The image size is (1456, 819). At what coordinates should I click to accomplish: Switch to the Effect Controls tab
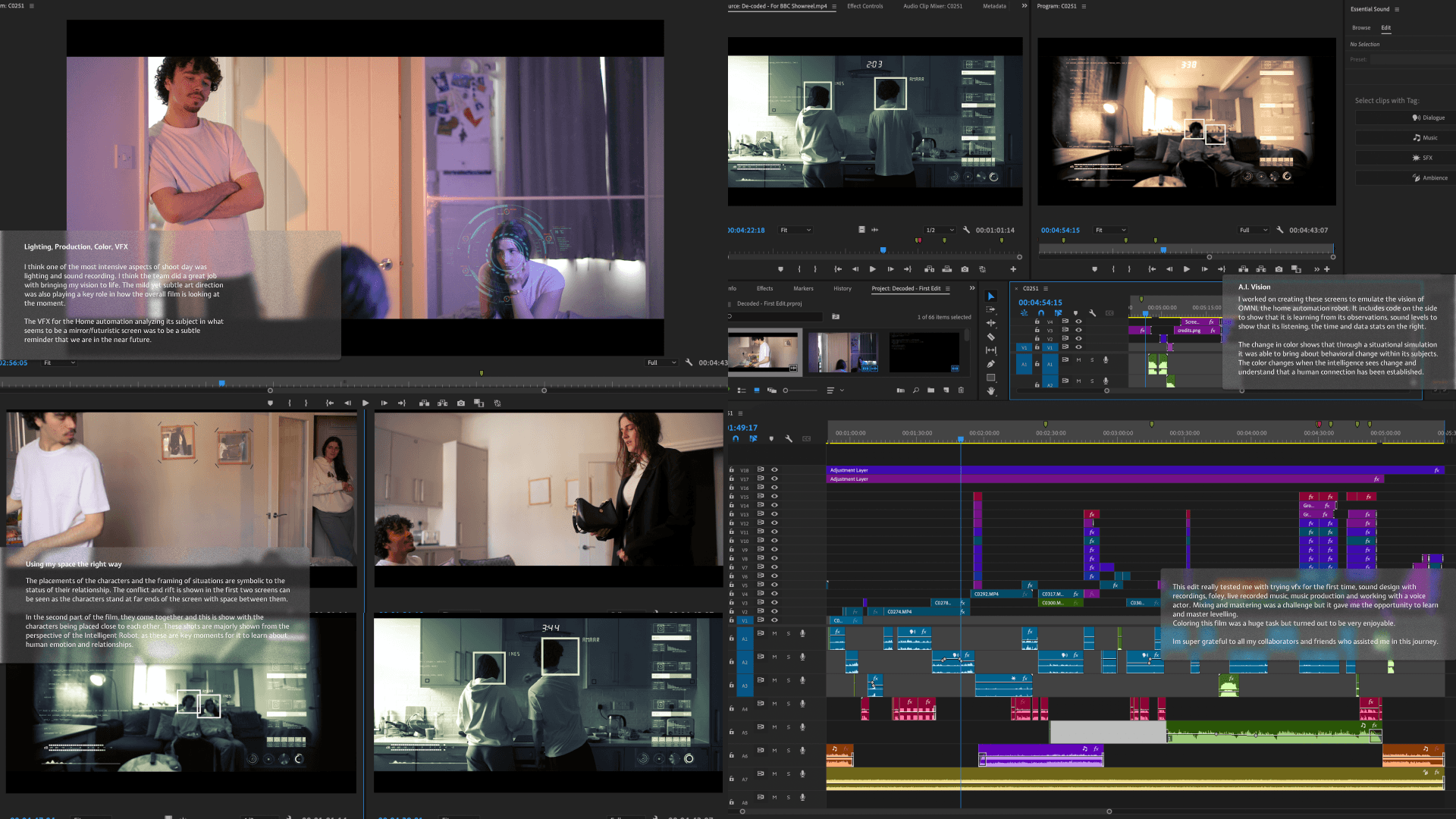tap(864, 6)
